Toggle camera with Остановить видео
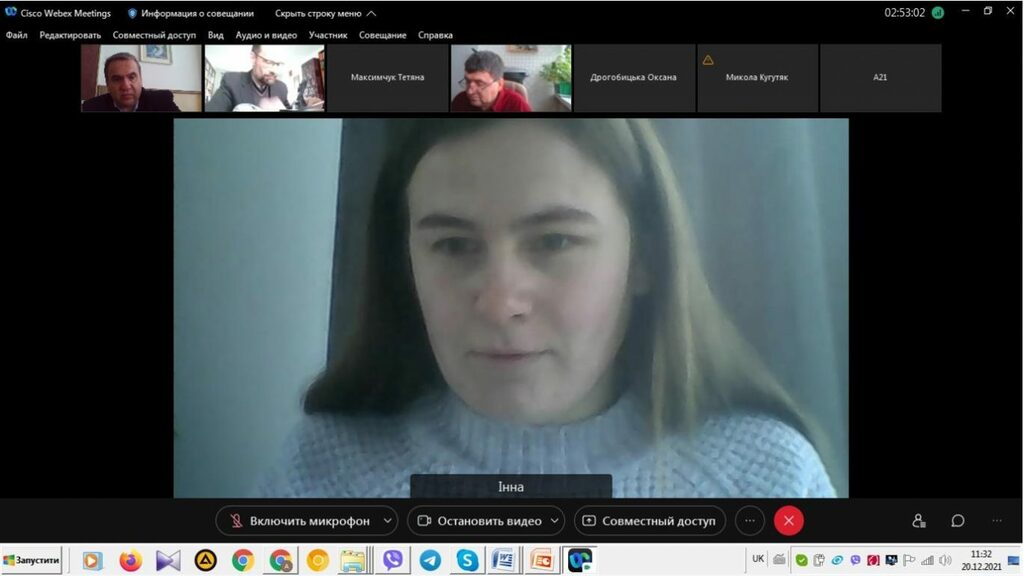Image resolution: width=1024 pixels, height=576 pixels. point(478,521)
